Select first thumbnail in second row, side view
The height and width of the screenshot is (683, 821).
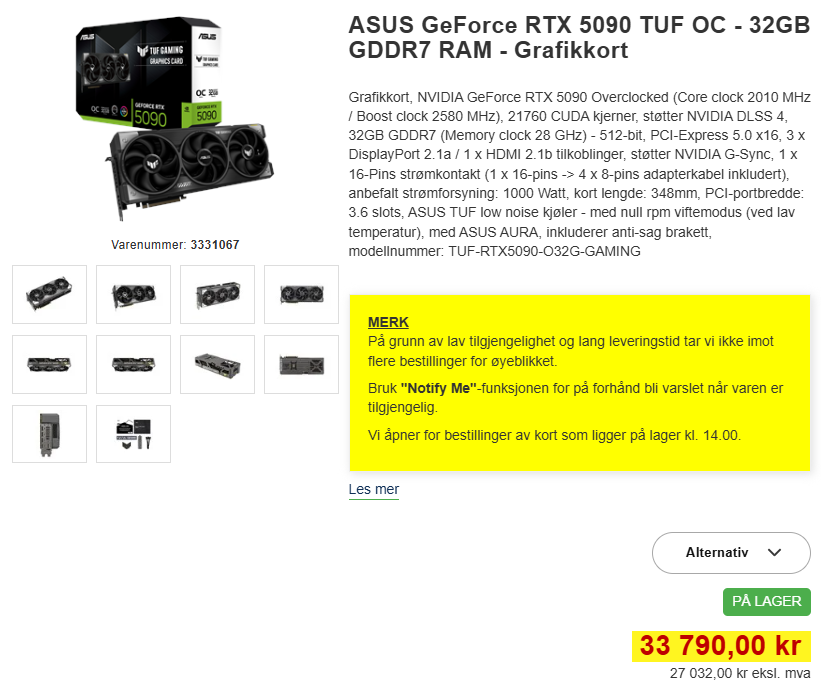[49, 365]
